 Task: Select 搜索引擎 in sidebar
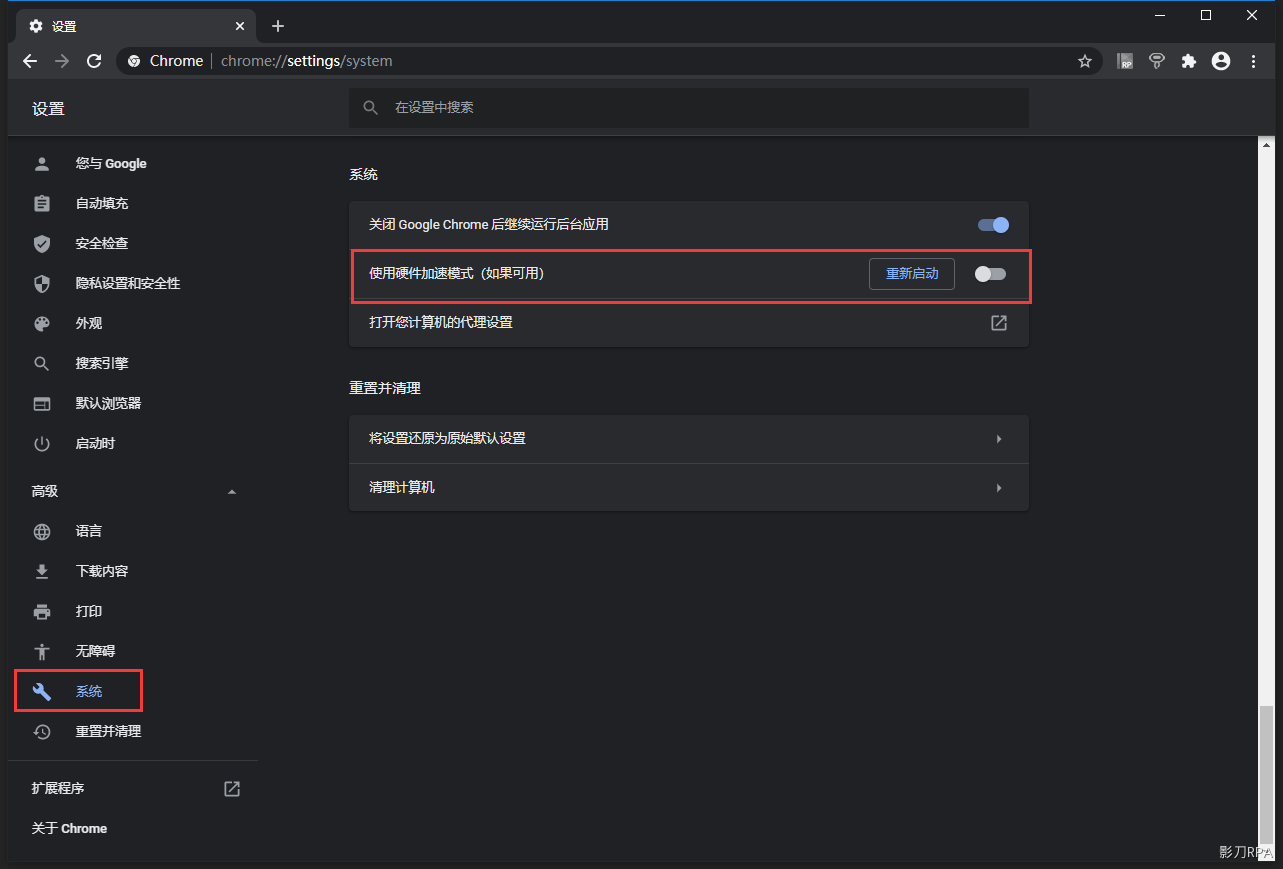(101, 364)
